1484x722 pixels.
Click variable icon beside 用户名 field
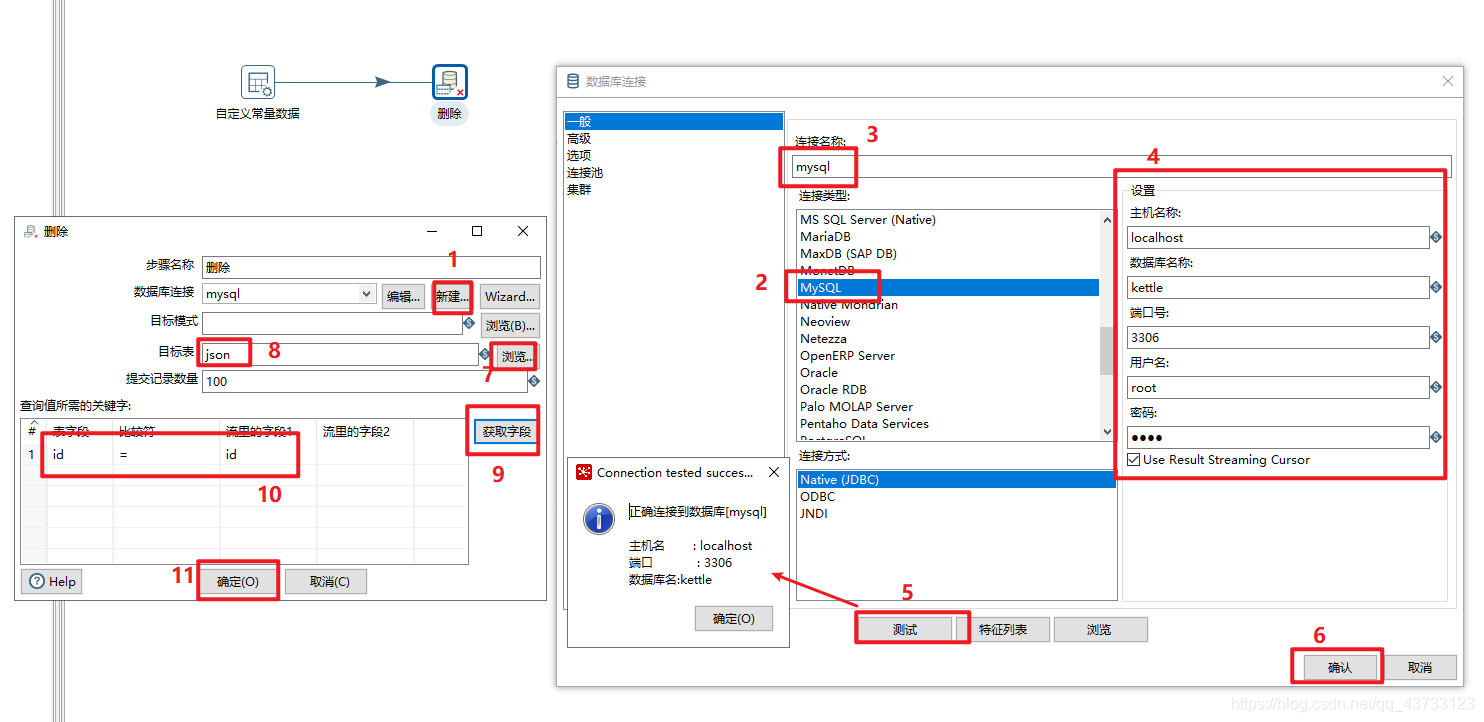click(1436, 387)
